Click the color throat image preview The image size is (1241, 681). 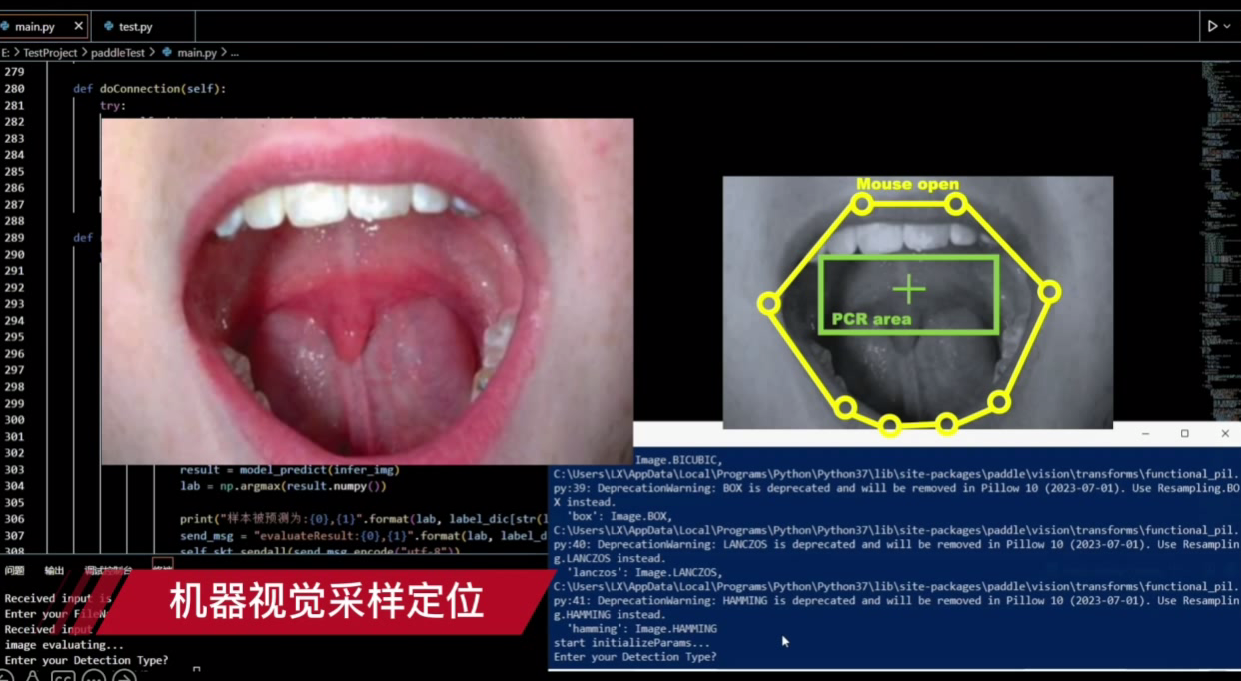tap(367, 290)
